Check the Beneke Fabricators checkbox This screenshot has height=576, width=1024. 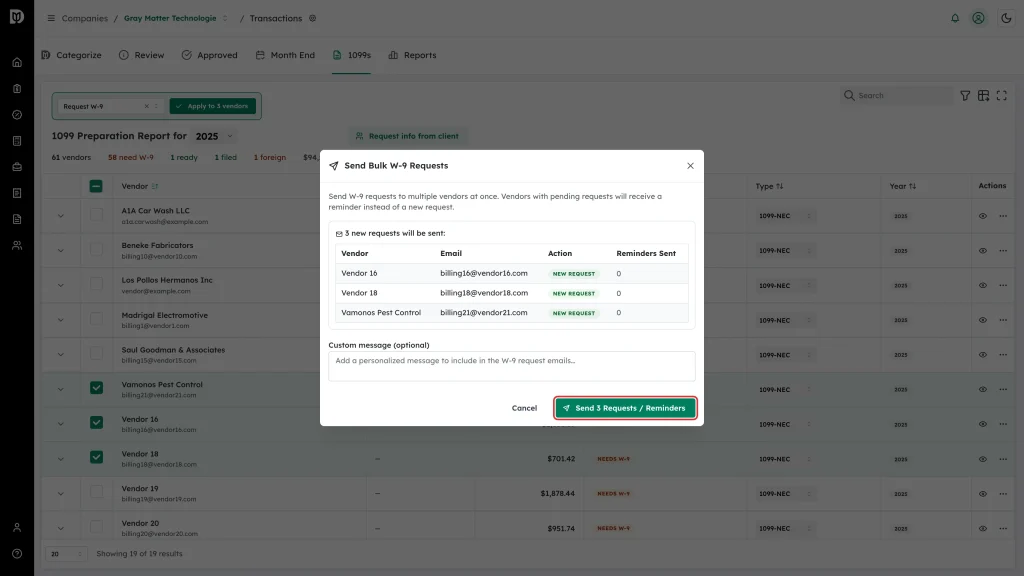tap(96, 249)
